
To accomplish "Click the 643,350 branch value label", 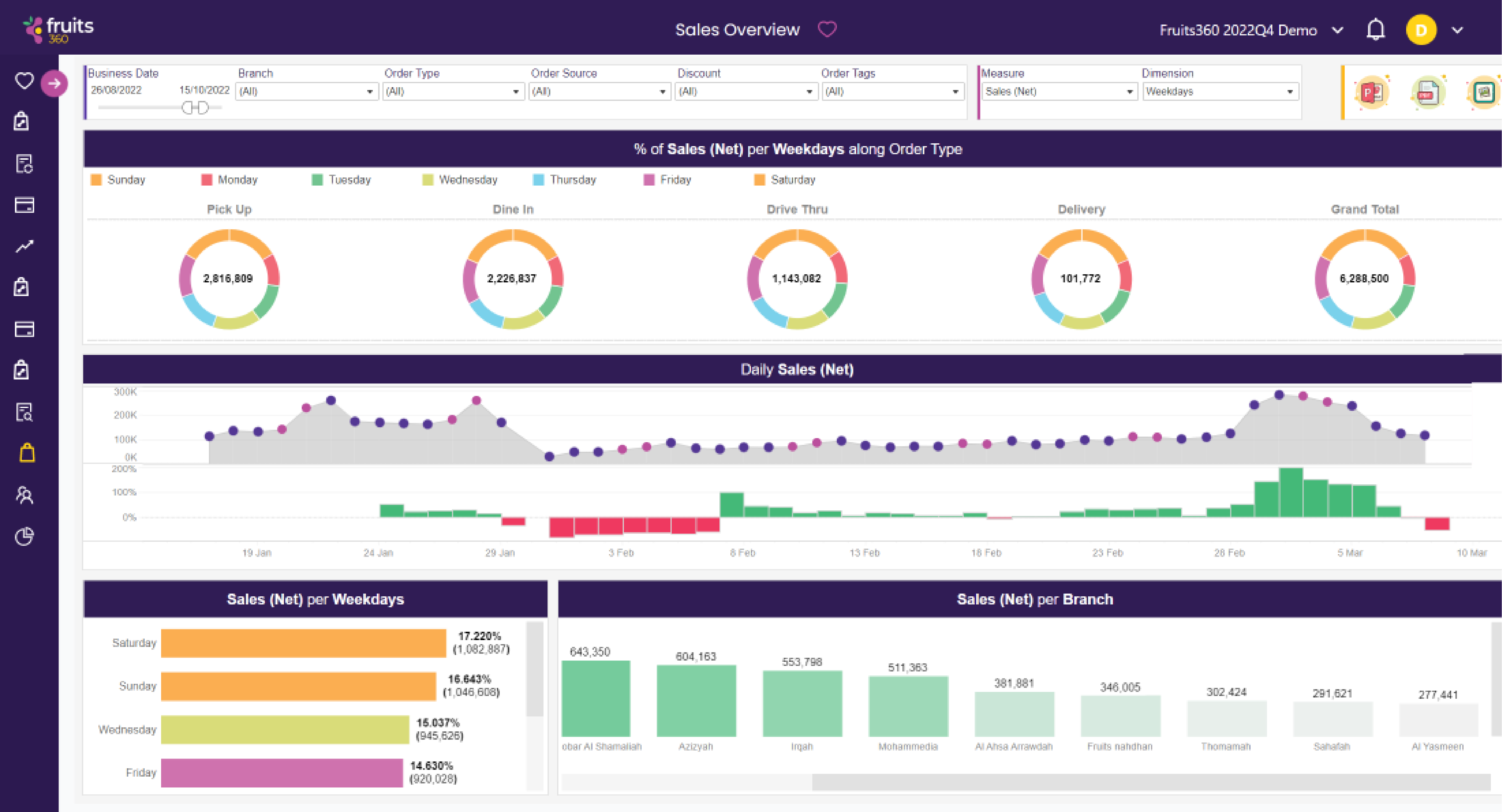I will click(x=590, y=652).
